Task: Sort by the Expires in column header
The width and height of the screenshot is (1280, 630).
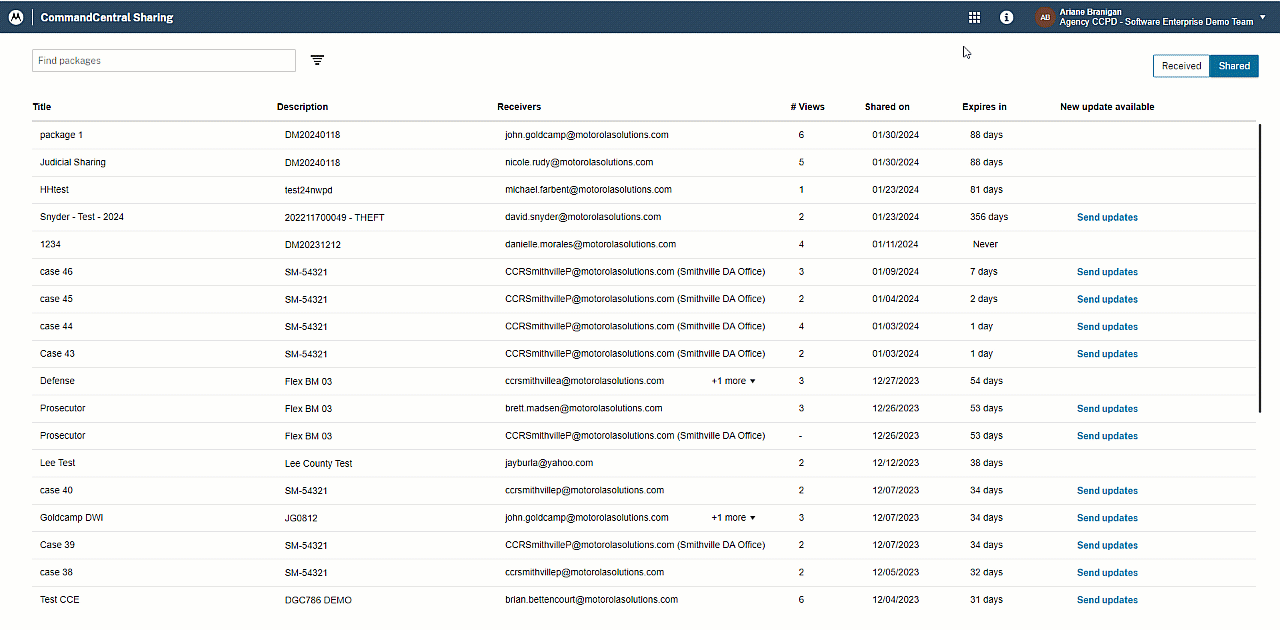Action: point(984,107)
